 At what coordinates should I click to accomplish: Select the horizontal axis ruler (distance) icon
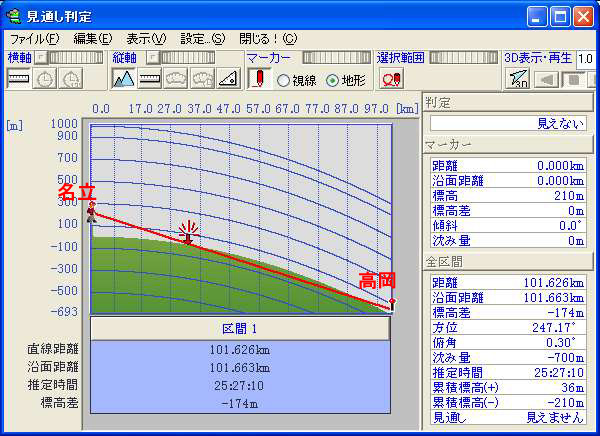pos(18,79)
